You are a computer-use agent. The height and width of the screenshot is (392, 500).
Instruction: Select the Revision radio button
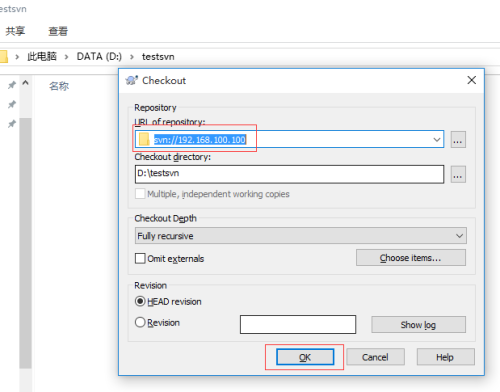coord(140,322)
